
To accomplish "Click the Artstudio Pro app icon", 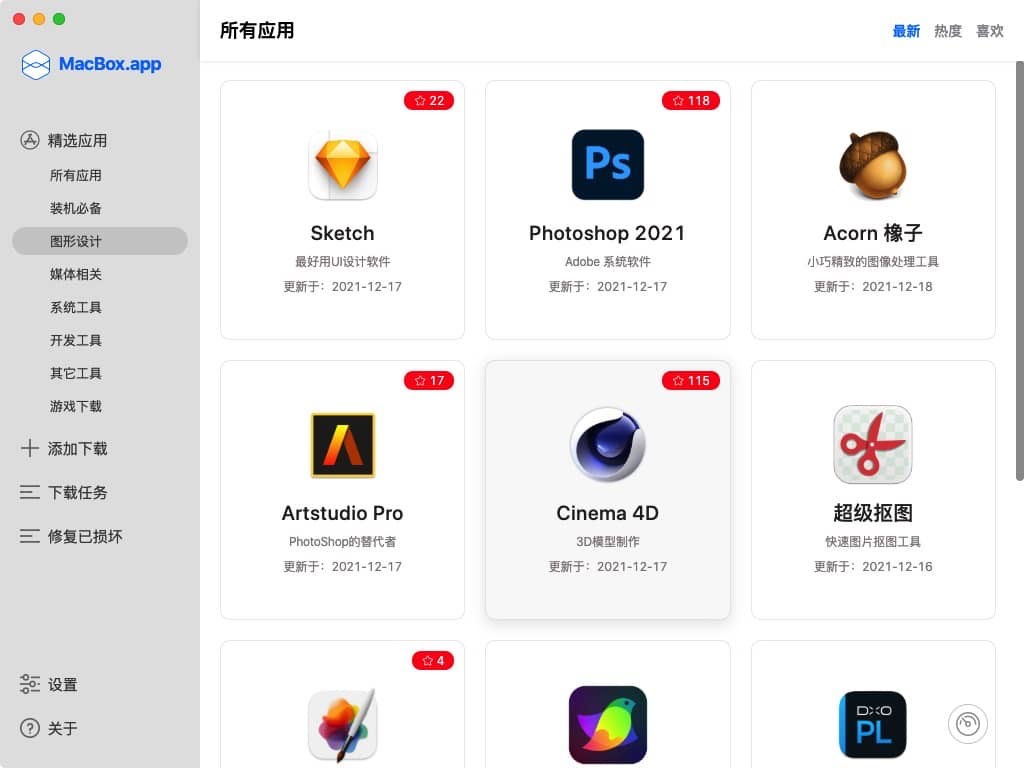I will pyautogui.click(x=343, y=445).
